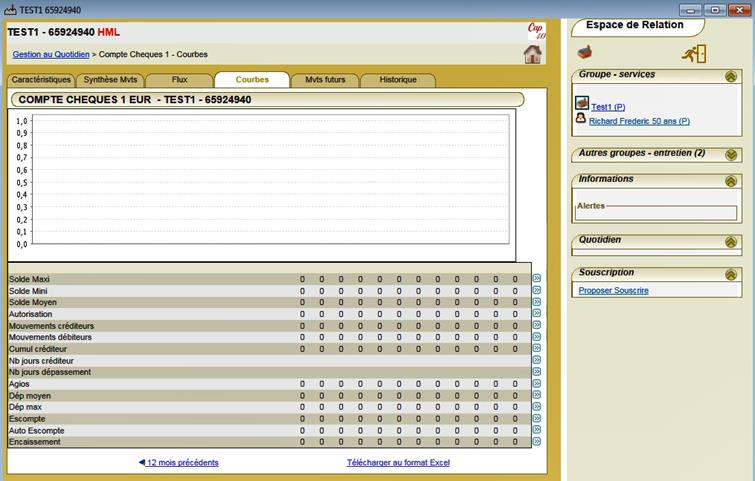Switch to the Caractéristiques tab
The image size is (755, 481).
click(40, 80)
